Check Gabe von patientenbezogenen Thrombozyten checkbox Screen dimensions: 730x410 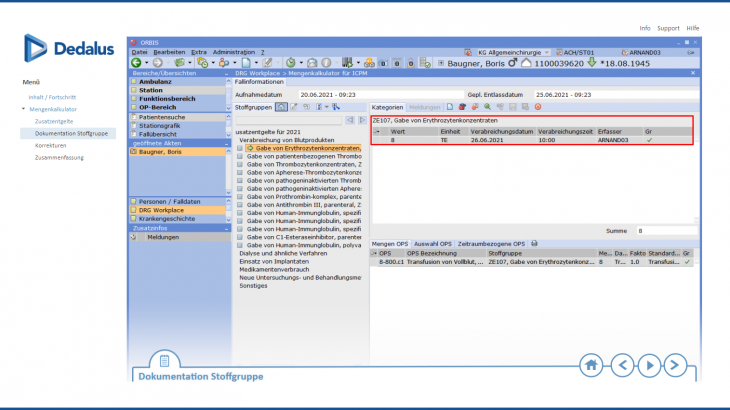(240, 156)
